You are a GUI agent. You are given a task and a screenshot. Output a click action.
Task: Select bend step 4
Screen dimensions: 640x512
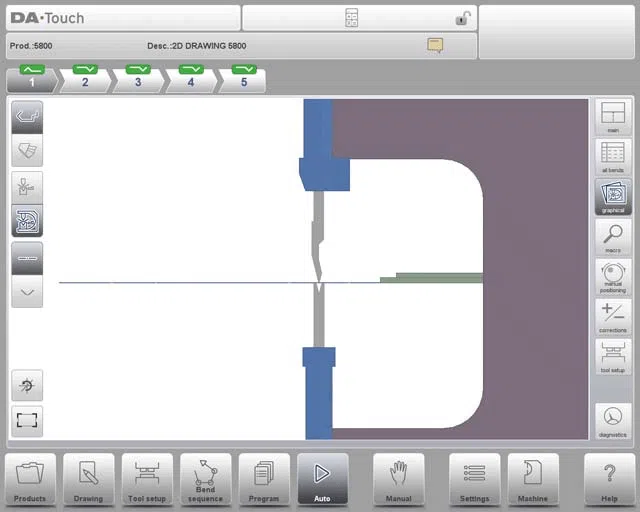coord(191,79)
